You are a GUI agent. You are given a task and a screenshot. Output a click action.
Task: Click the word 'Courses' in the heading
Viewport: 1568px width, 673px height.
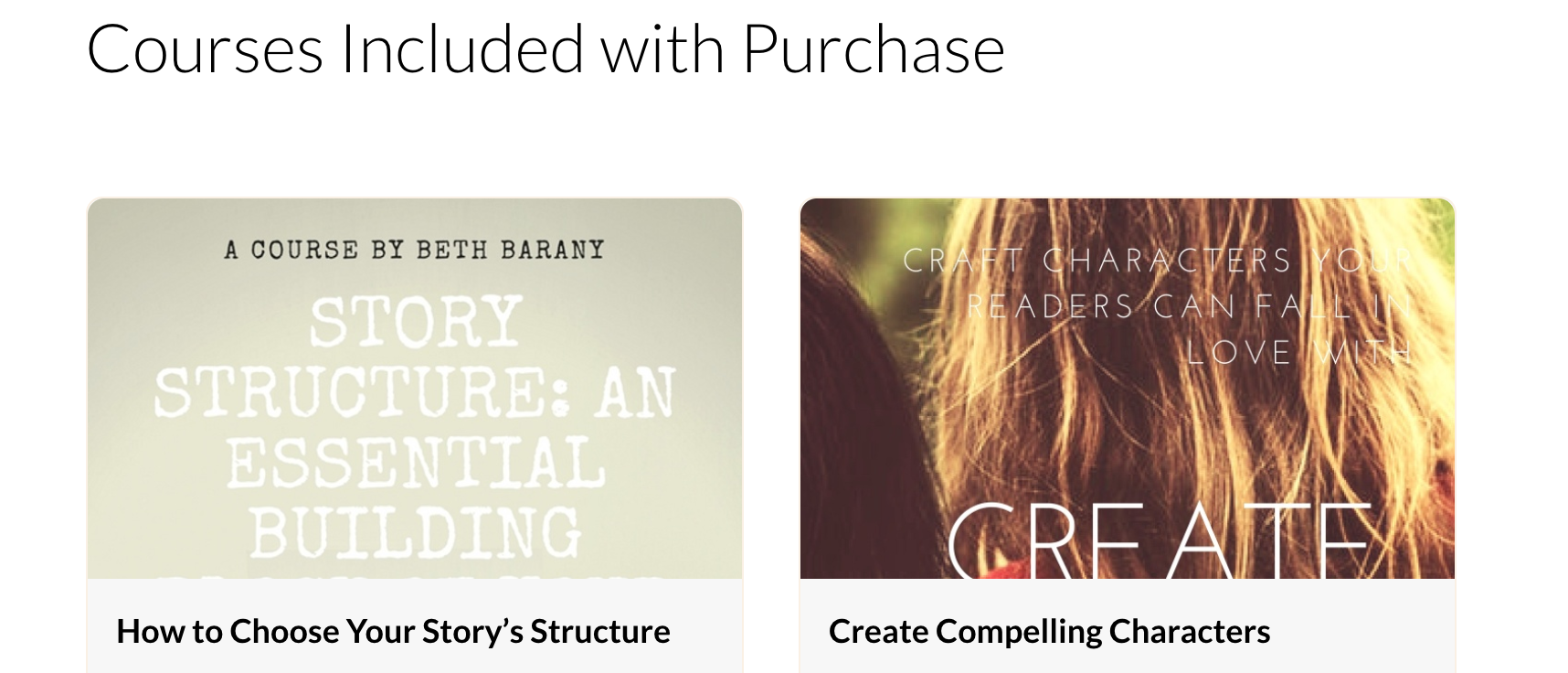[x=205, y=49]
